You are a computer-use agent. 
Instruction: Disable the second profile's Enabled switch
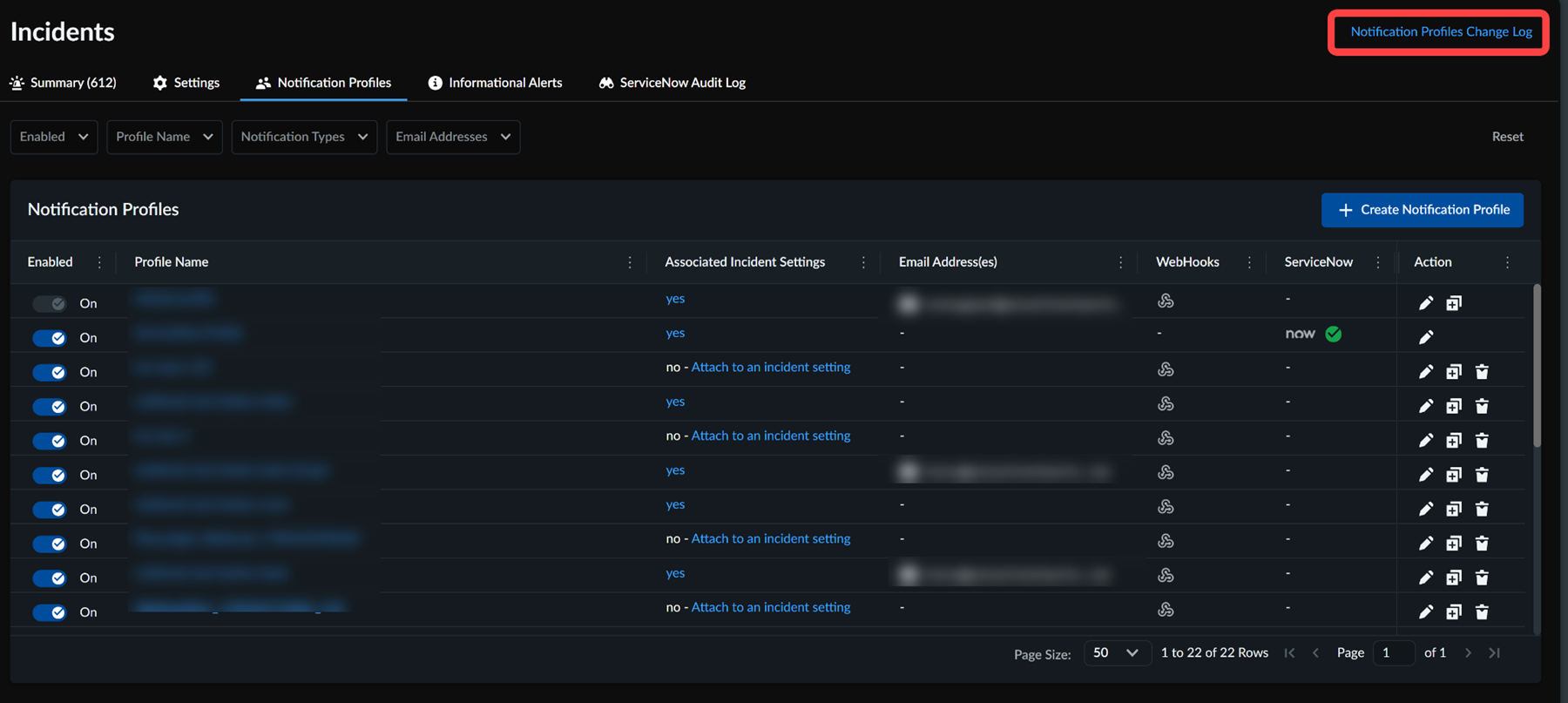pyautogui.click(x=50, y=338)
